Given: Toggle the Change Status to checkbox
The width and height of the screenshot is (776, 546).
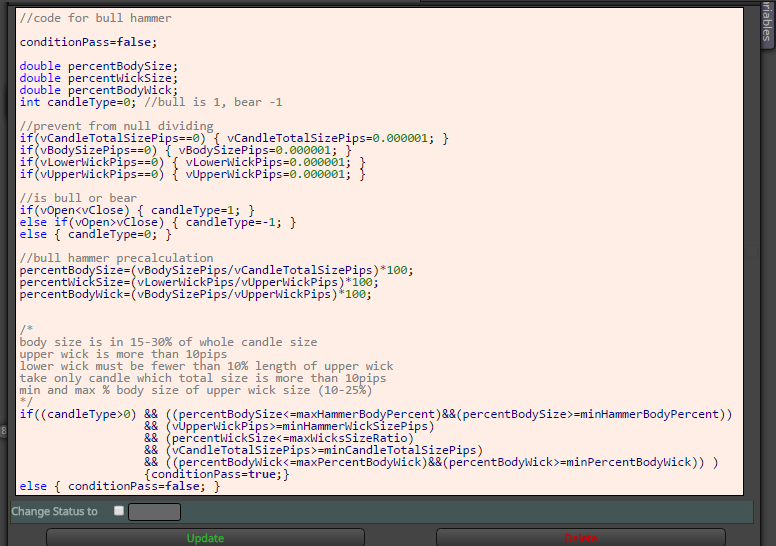Looking at the screenshot, I should (x=119, y=510).
